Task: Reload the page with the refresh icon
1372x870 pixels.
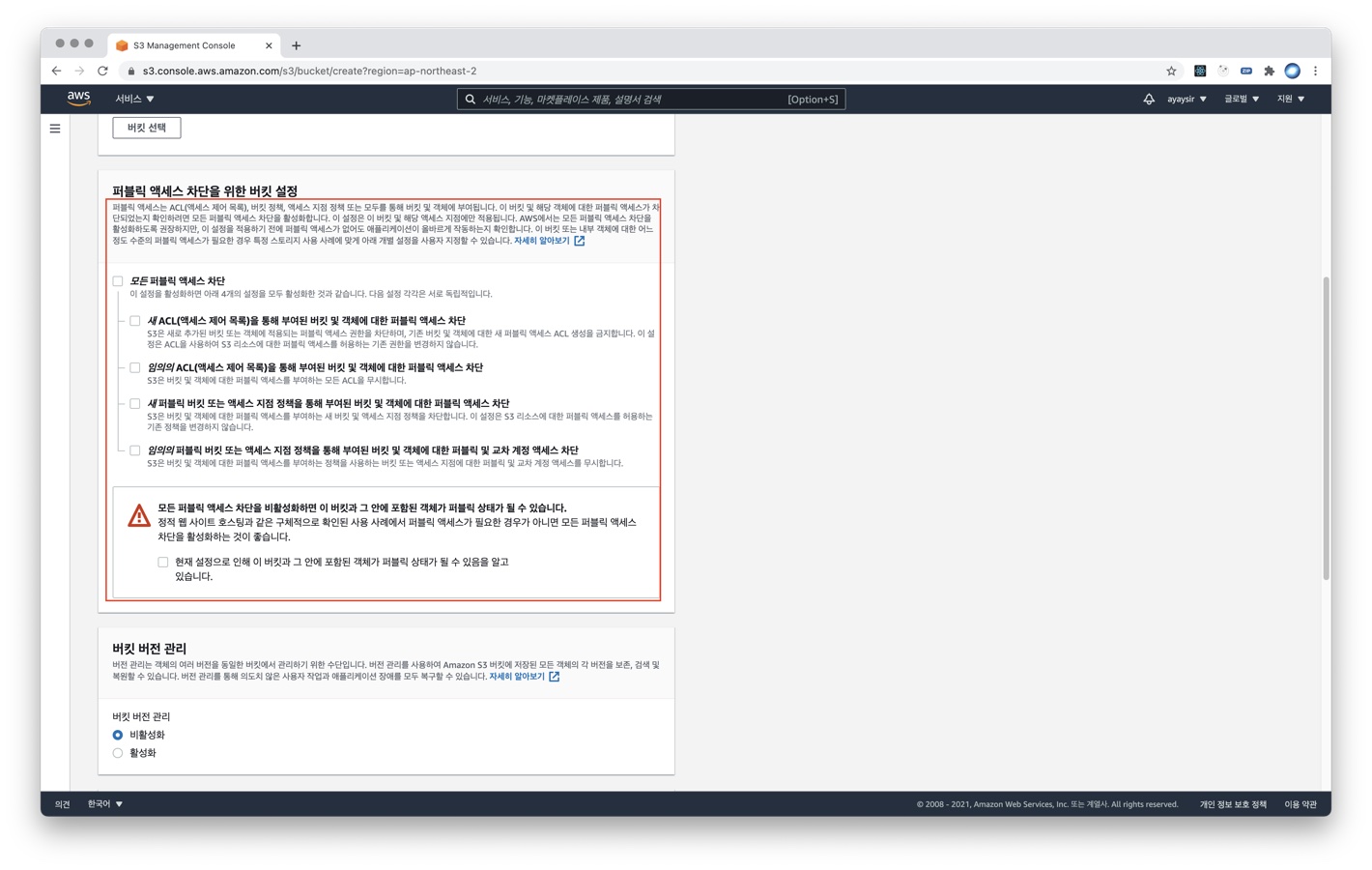Action: pos(102,71)
